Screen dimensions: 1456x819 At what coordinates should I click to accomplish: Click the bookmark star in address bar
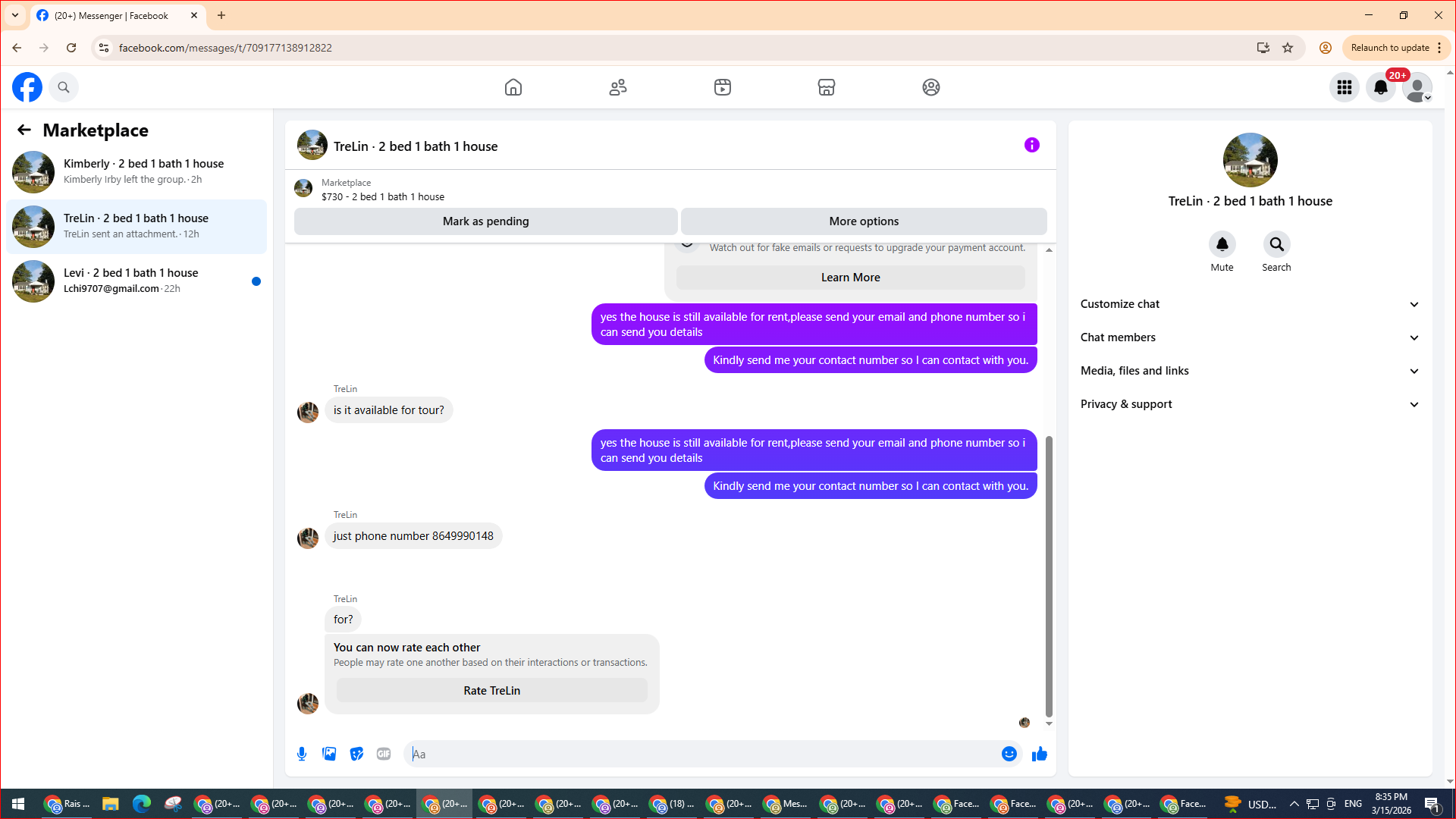tap(1288, 48)
